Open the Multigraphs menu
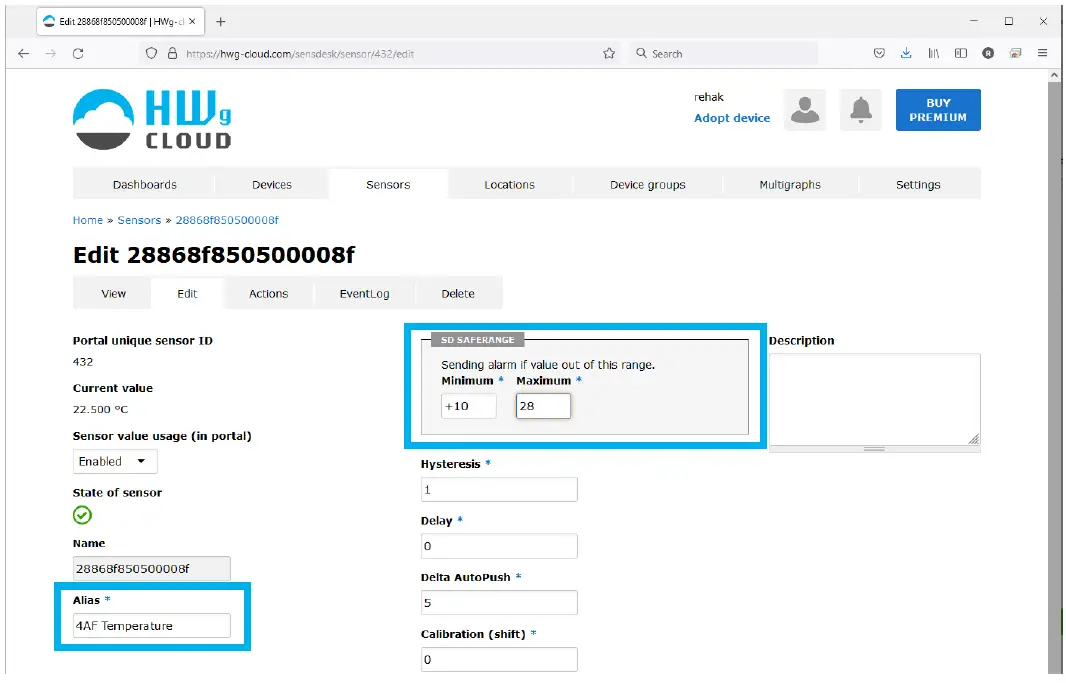Image resolution: width=1066 pixels, height=685 pixels. 790,185
